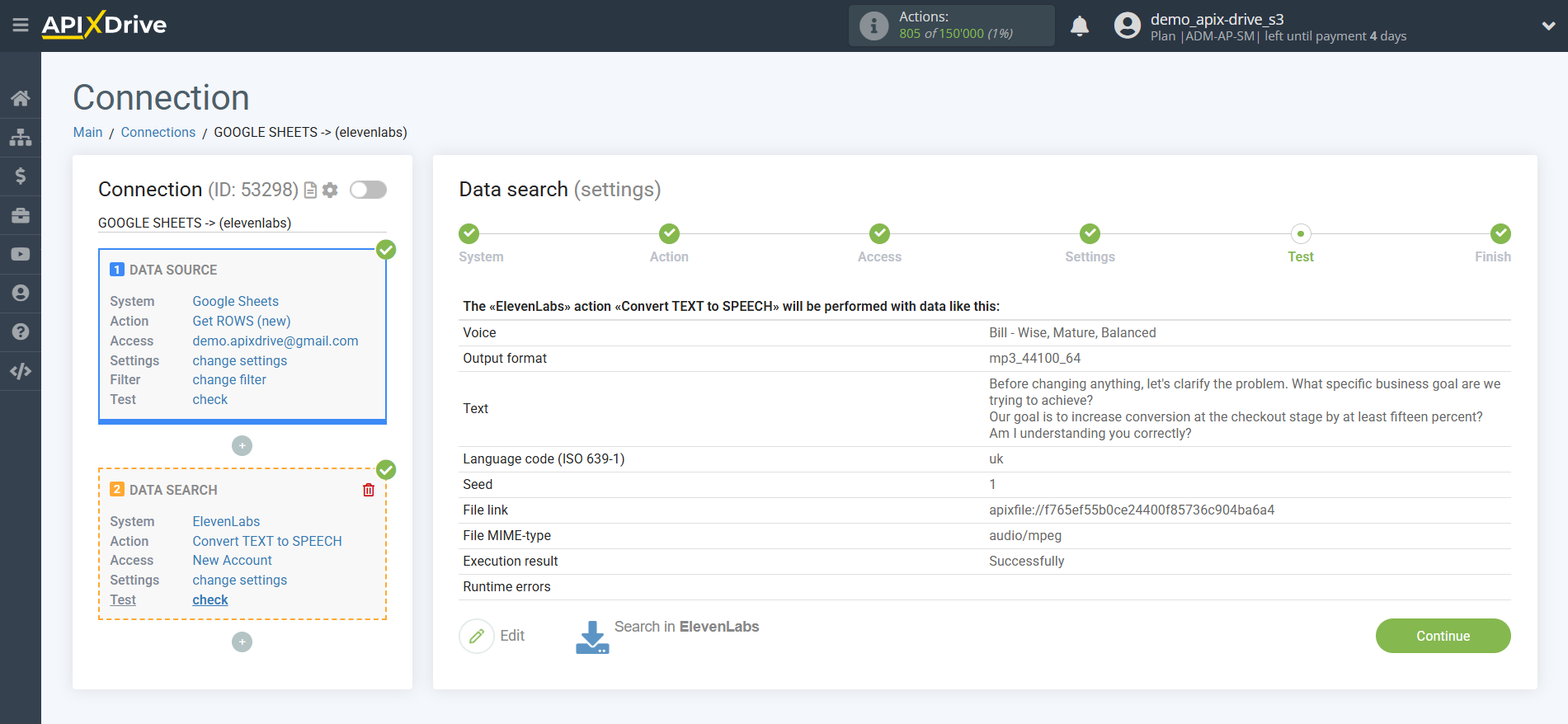
Task: Select the File MIME-type value audio/mpeg
Action: 1025,535
